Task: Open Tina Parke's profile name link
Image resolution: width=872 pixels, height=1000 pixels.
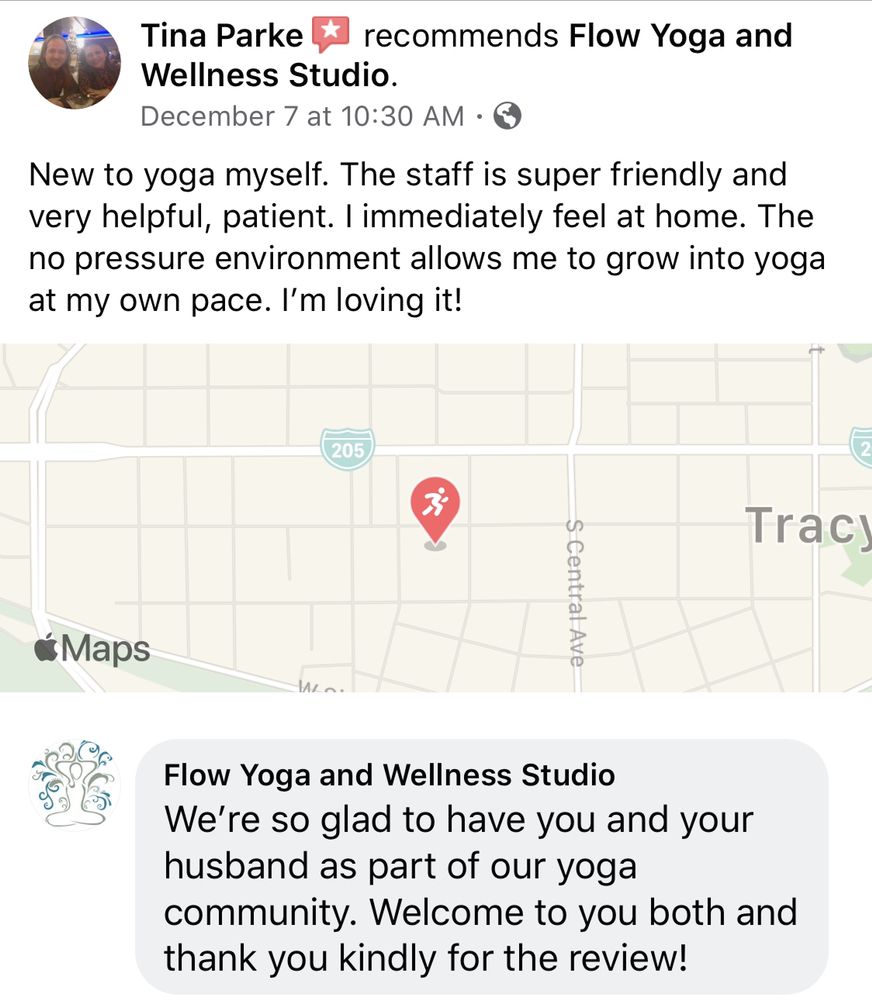Action: click(221, 37)
